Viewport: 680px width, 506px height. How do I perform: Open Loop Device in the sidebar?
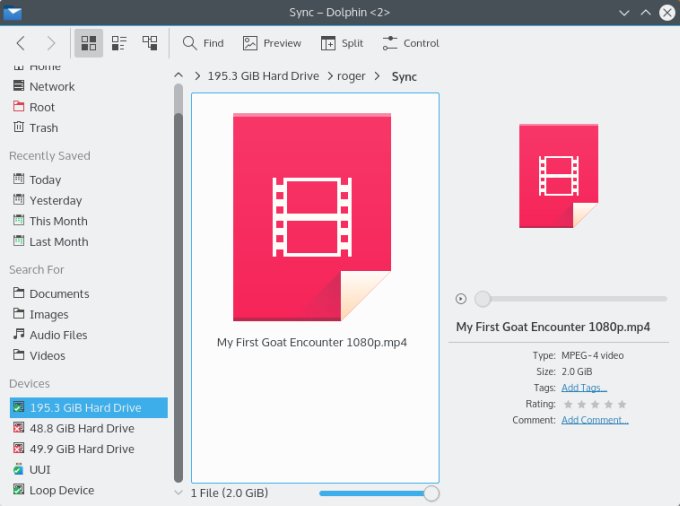click(x=61, y=490)
